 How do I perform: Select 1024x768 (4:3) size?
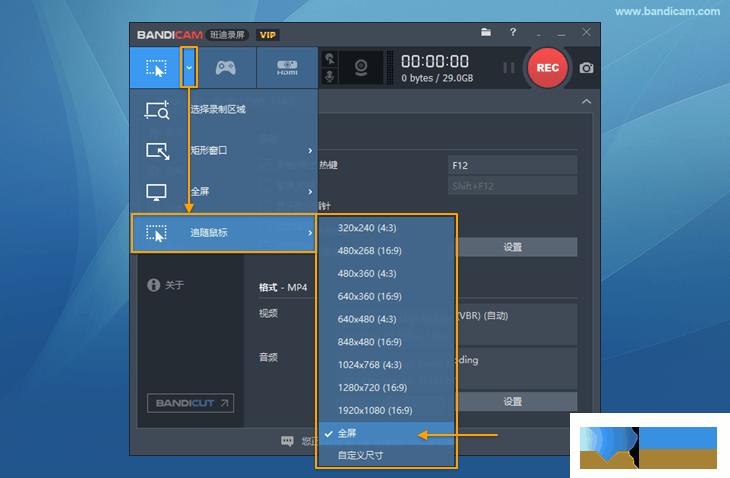click(x=386, y=364)
